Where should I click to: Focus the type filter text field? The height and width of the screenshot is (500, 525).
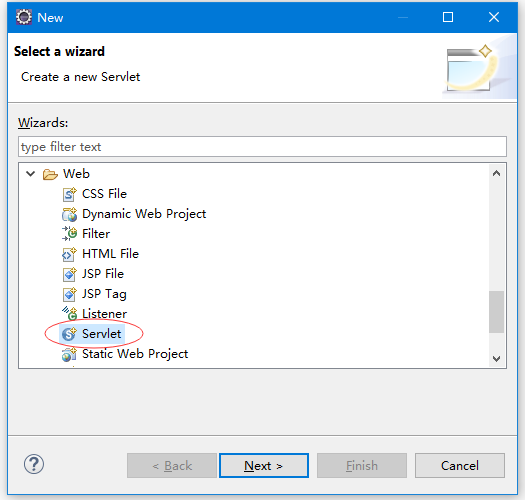point(262,146)
